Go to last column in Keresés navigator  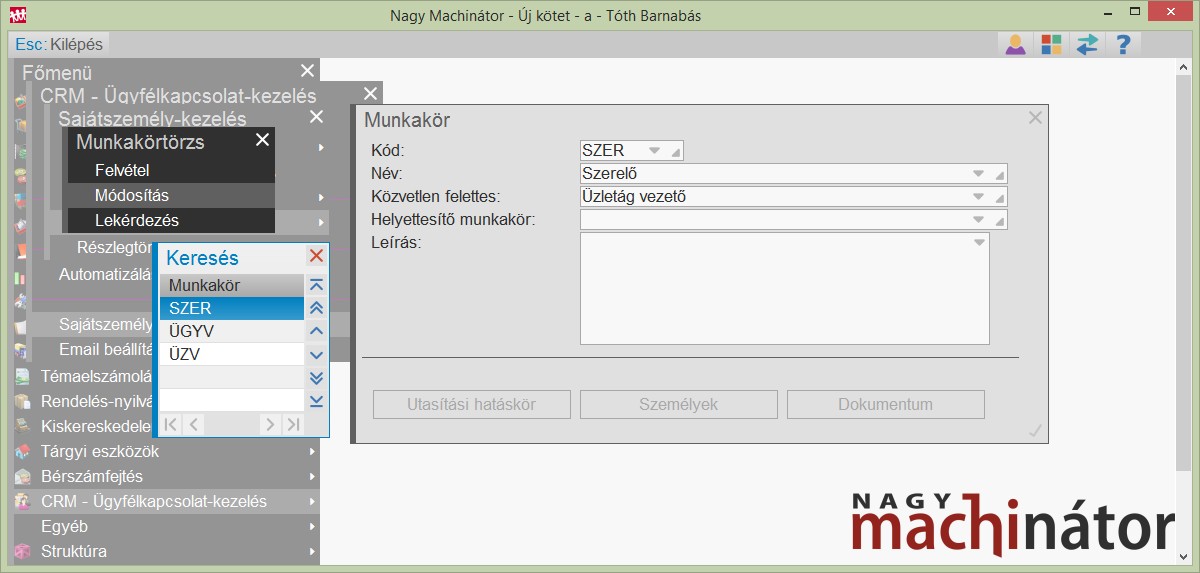click(x=292, y=424)
